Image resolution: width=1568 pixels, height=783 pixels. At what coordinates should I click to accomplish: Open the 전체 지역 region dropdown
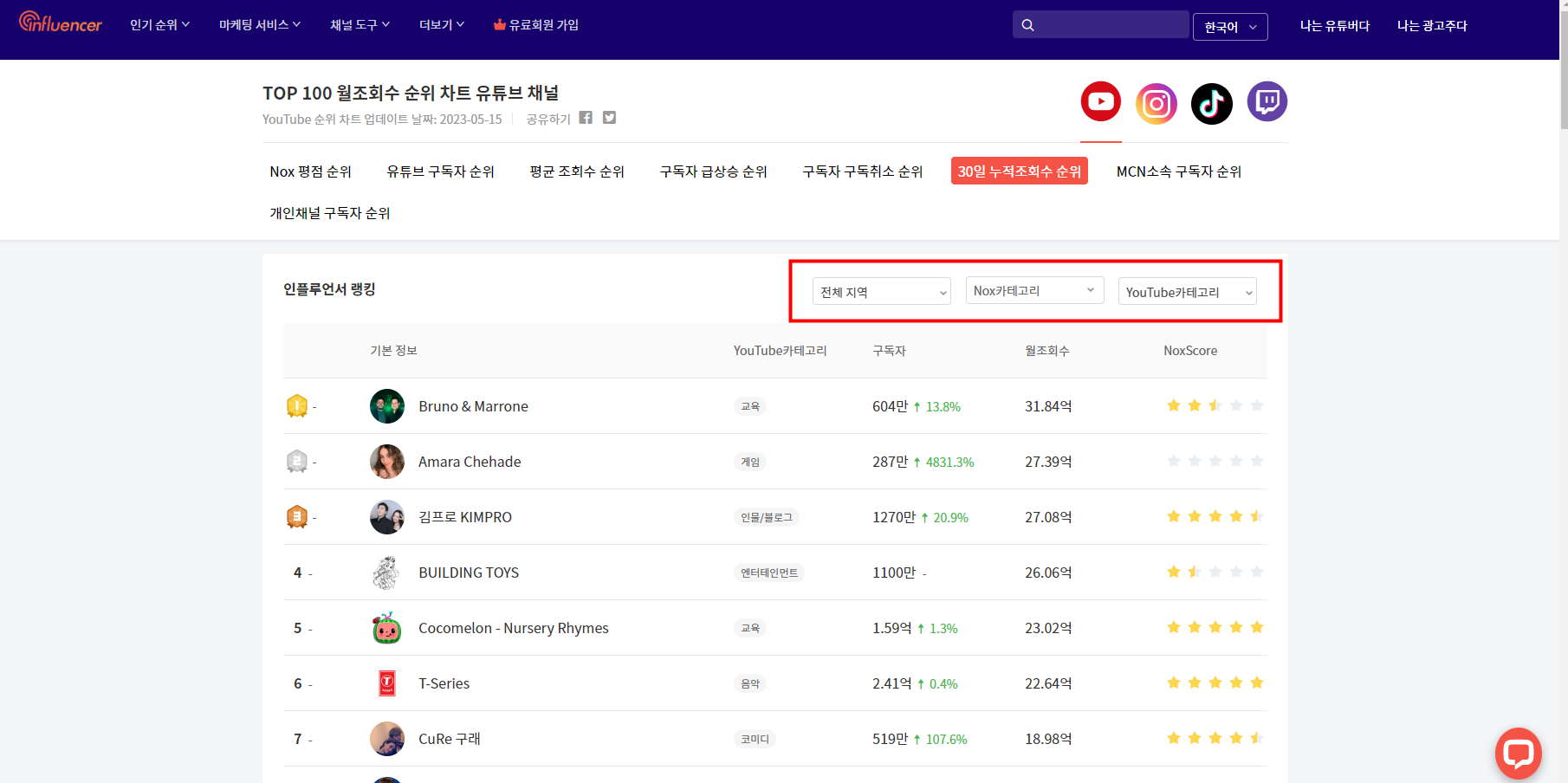(x=881, y=291)
